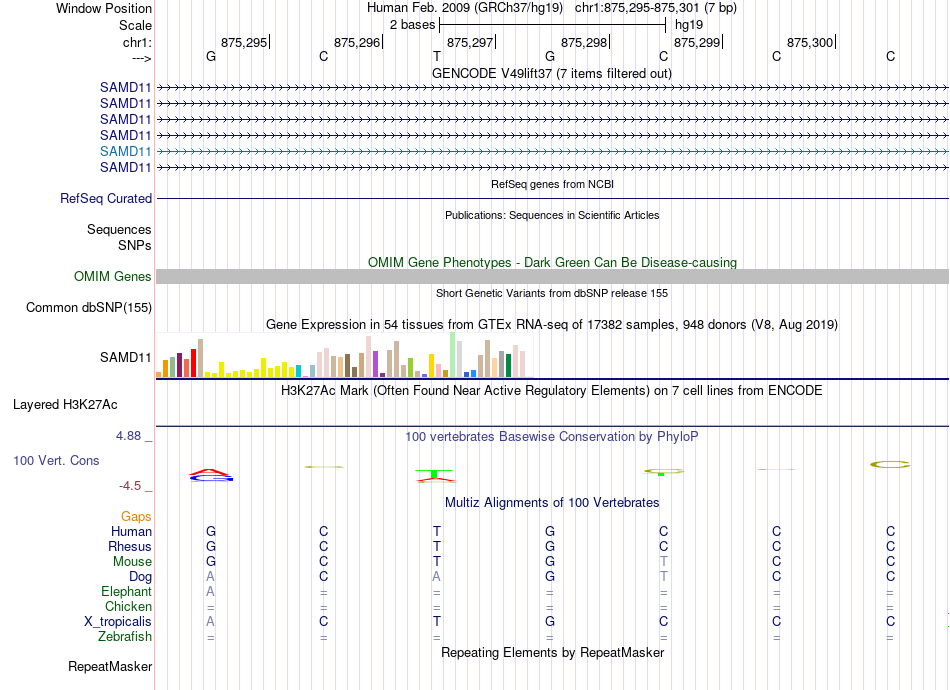This screenshot has width=950, height=690.
Task: Click the ---> strand direction arrow label
Action: (141, 58)
